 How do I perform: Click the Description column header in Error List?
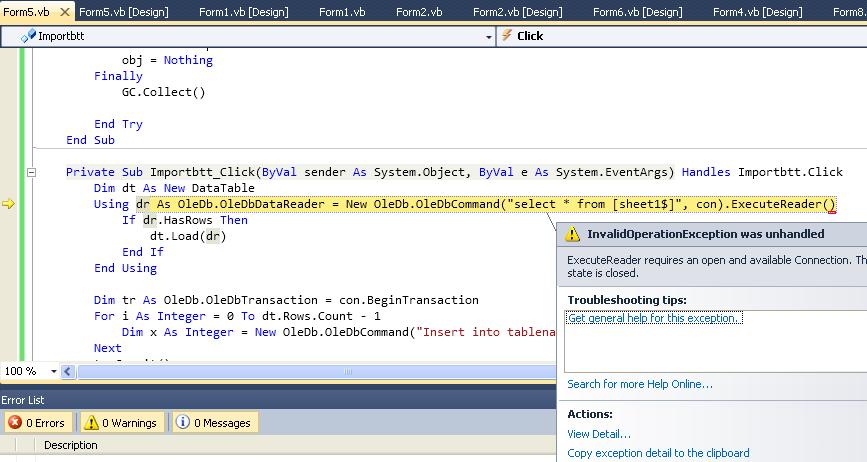click(70, 445)
